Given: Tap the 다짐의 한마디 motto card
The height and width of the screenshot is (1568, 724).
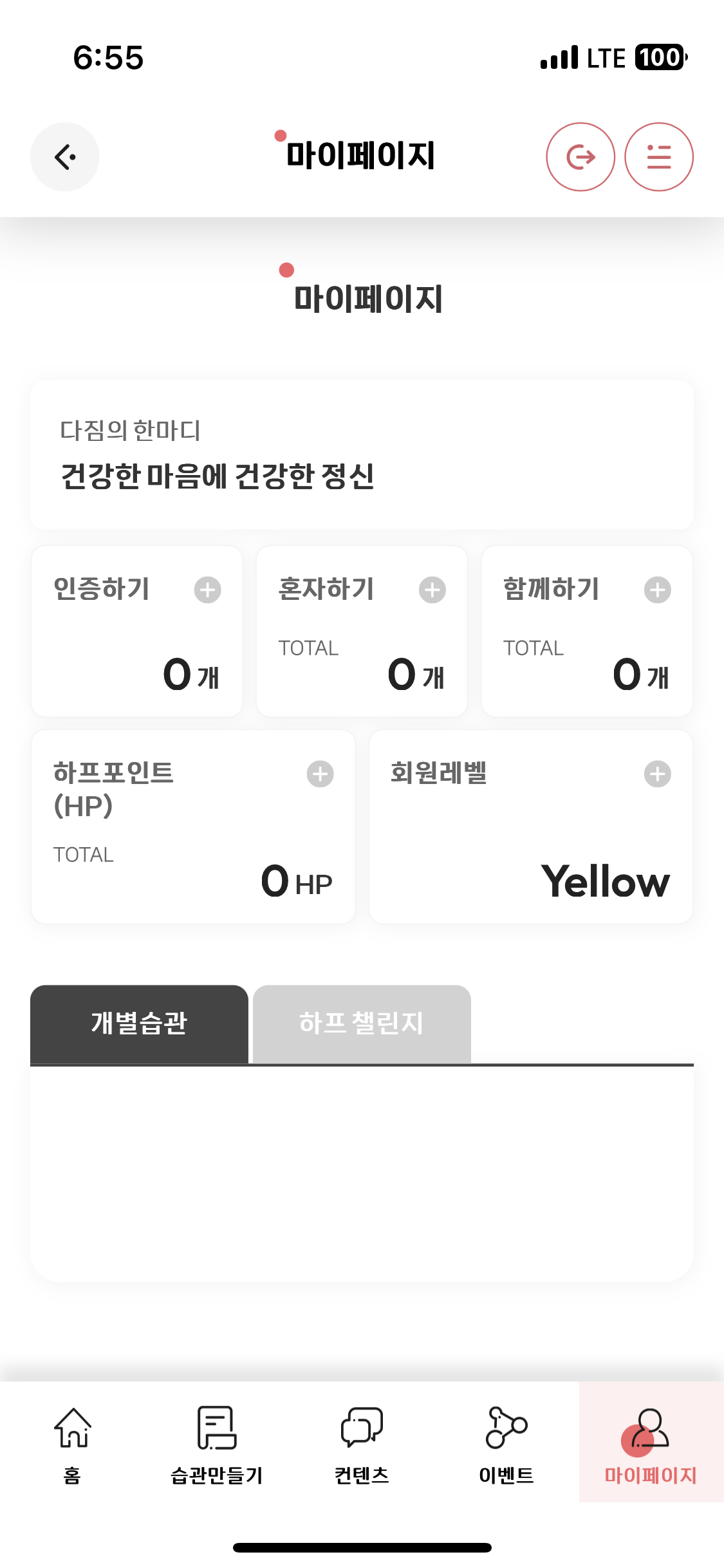Looking at the screenshot, I should click(x=362, y=455).
